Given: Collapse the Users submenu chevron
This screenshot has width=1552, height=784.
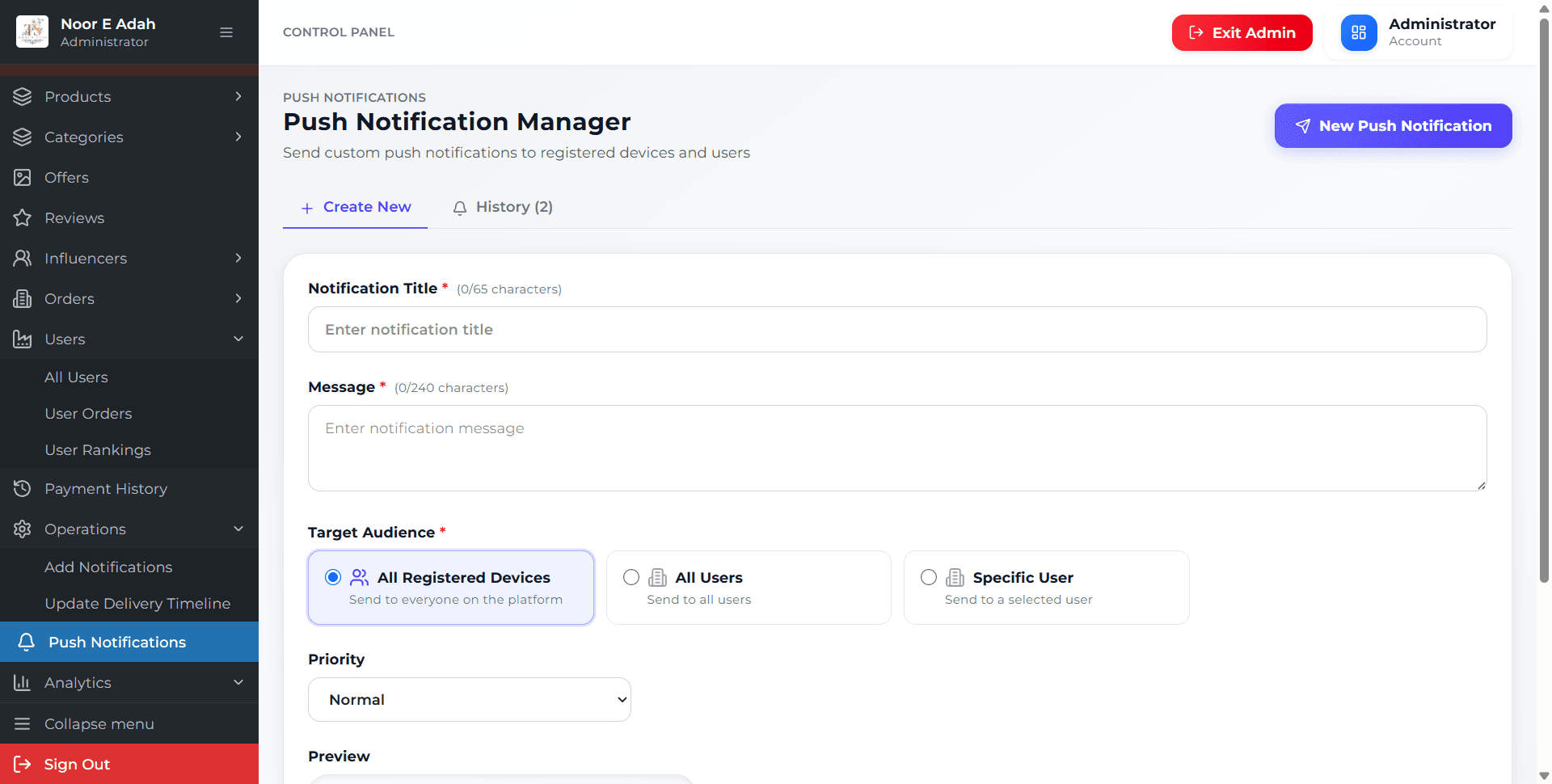Looking at the screenshot, I should [x=238, y=339].
